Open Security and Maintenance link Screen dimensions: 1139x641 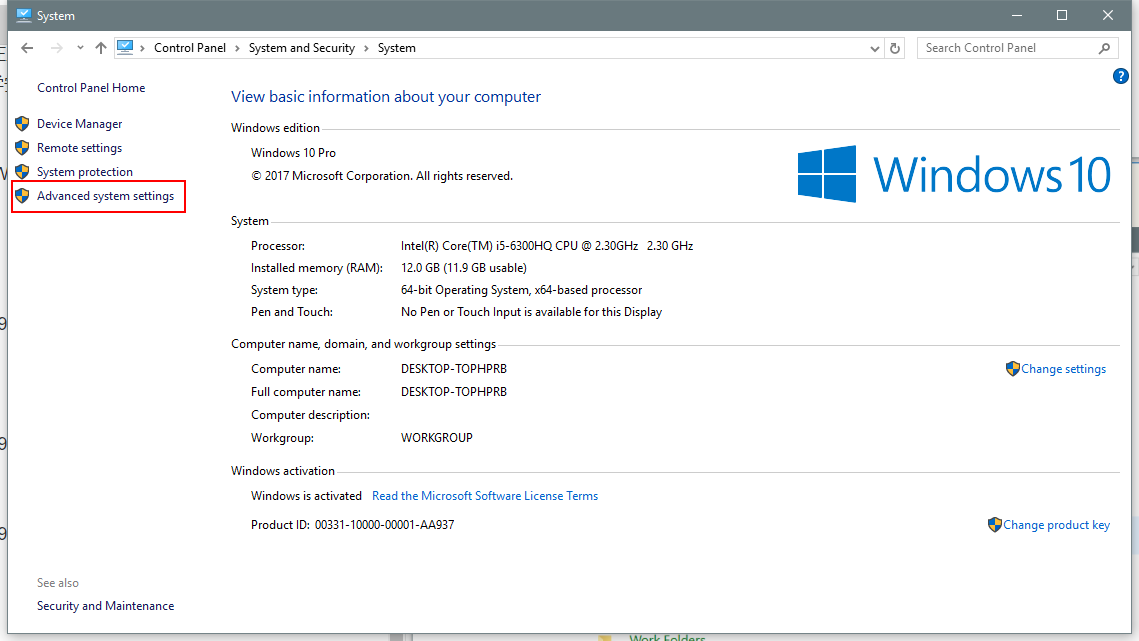[105, 606]
